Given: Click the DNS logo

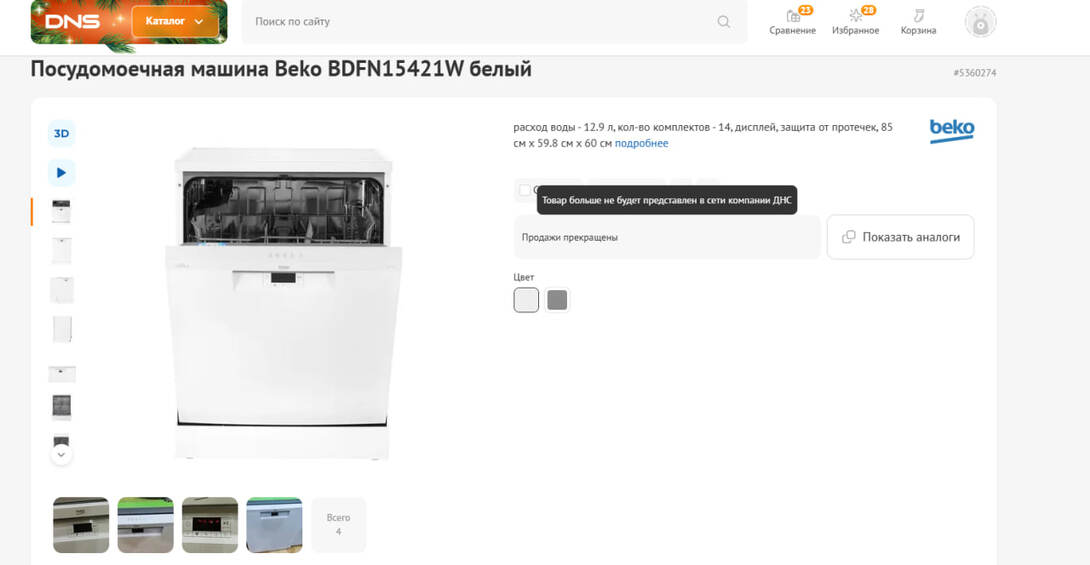Looking at the screenshot, I should [73, 21].
